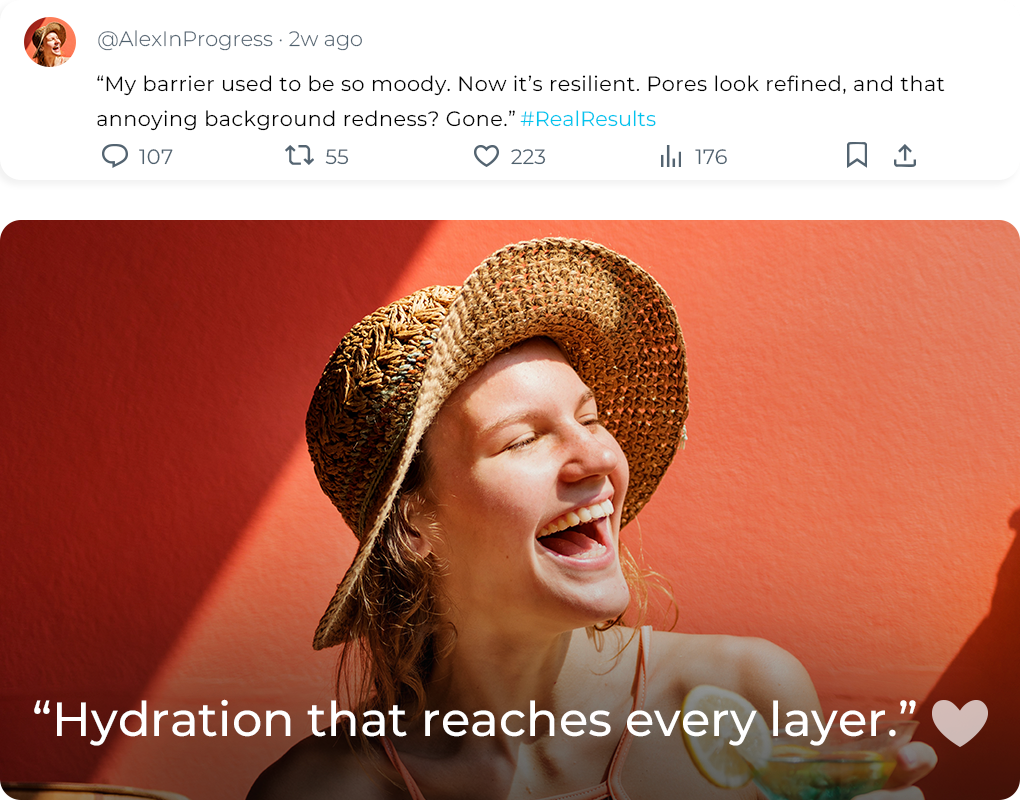Click the 107 replies count
The width and height of the screenshot is (1020, 800).
[x=156, y=157]
